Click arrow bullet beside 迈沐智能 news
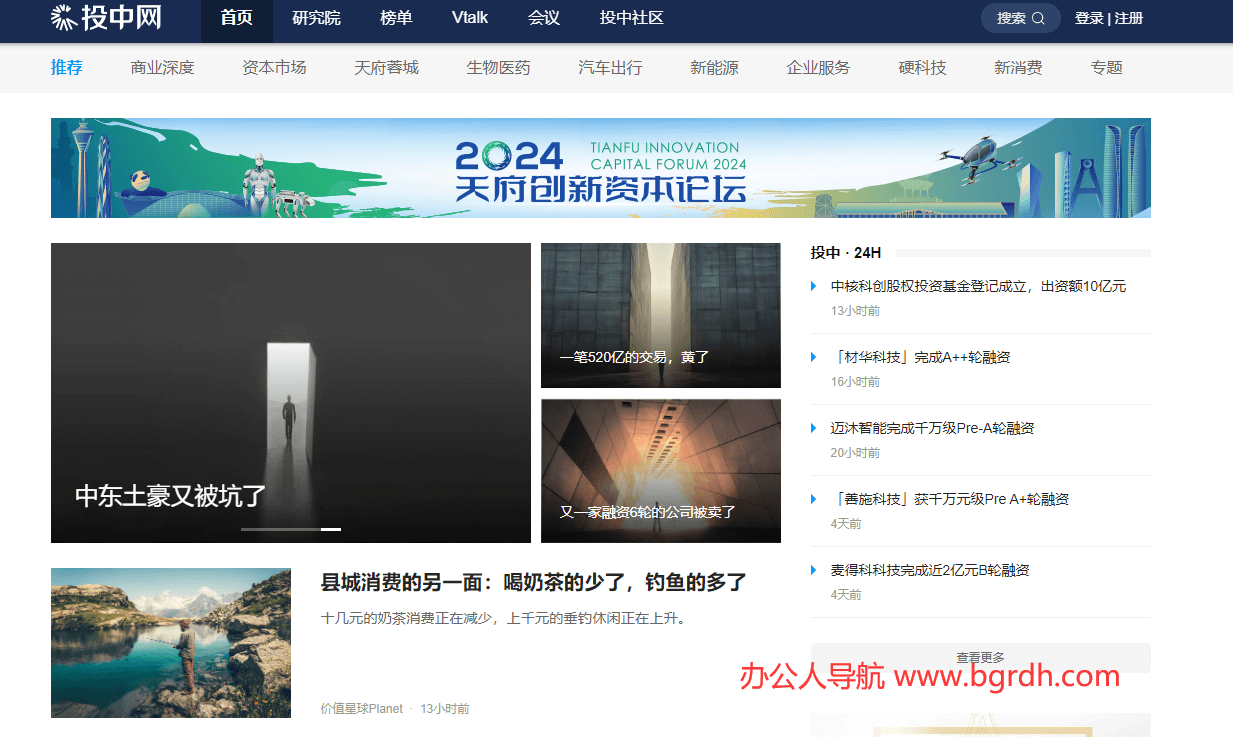 814,429
